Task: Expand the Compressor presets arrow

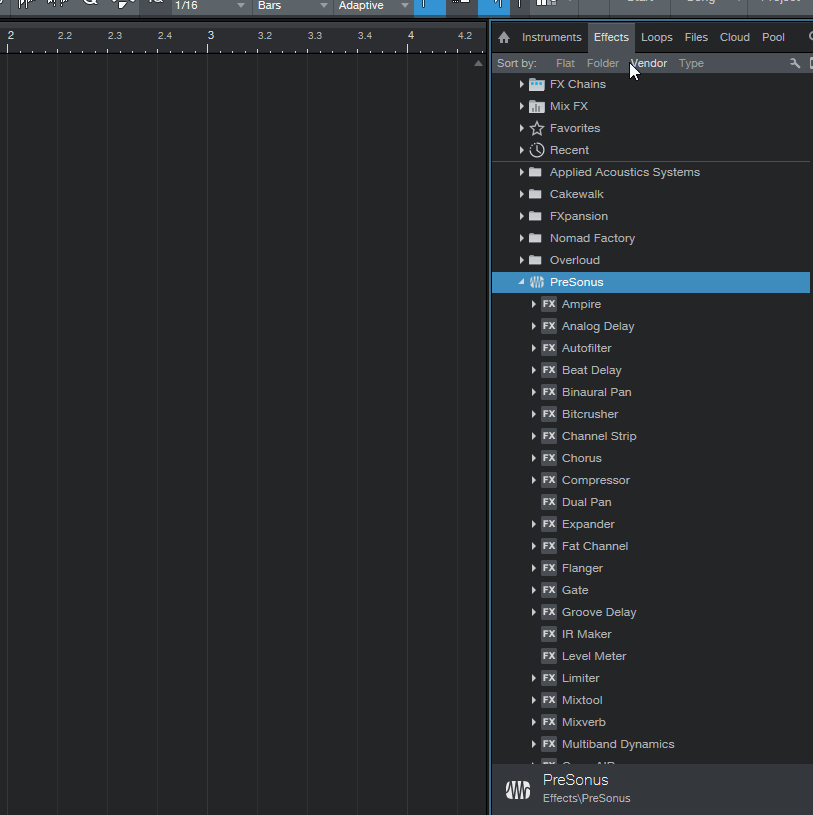Action: [533, 480]
